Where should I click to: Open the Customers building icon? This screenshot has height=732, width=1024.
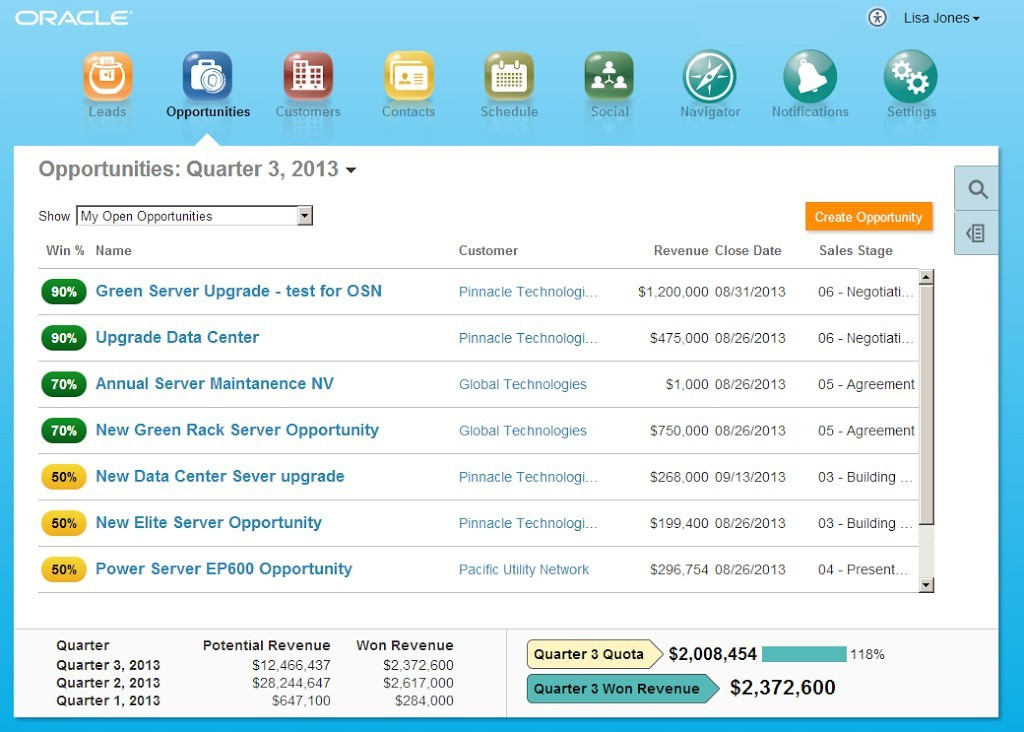point(308,76)
